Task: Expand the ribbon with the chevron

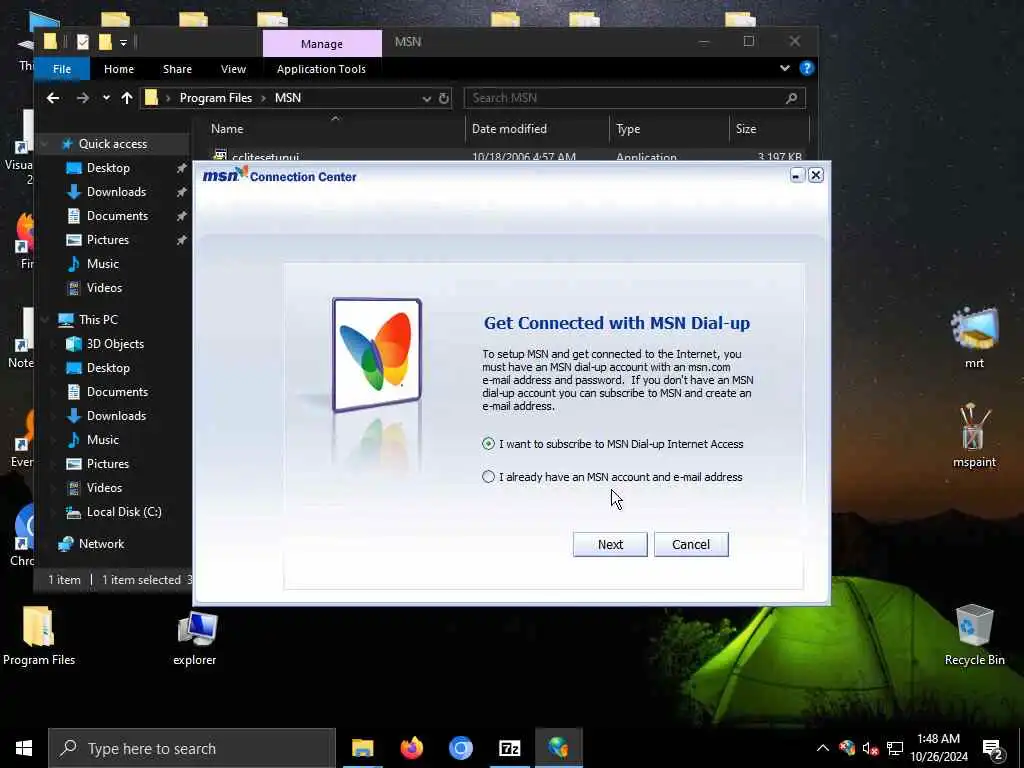Action: coord(785,68)
